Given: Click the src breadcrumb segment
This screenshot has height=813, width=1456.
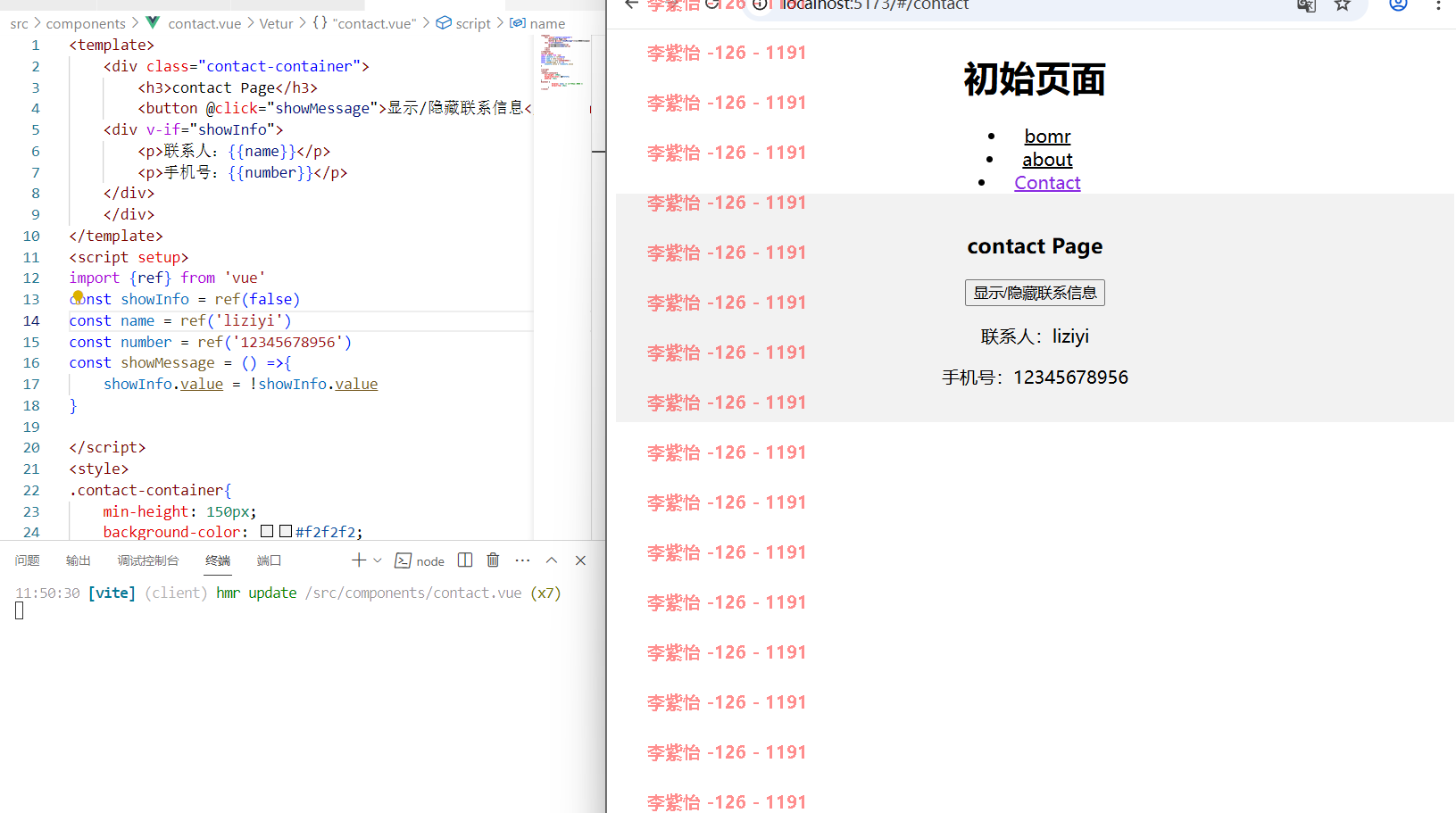Looking at the screenshot, I should (20, 23).
